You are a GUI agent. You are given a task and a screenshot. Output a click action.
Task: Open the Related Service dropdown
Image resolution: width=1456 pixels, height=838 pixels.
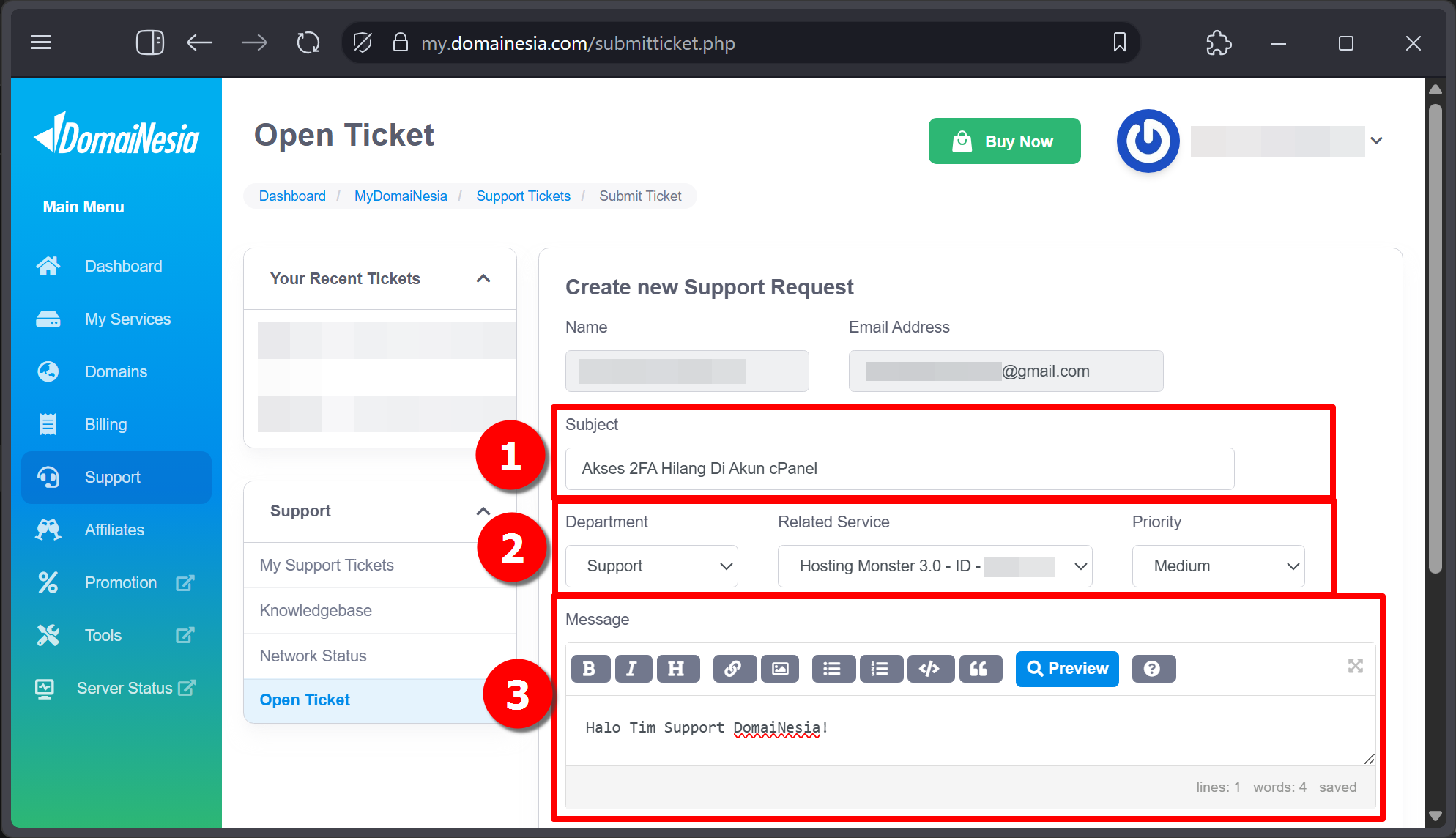click(935, 566)
